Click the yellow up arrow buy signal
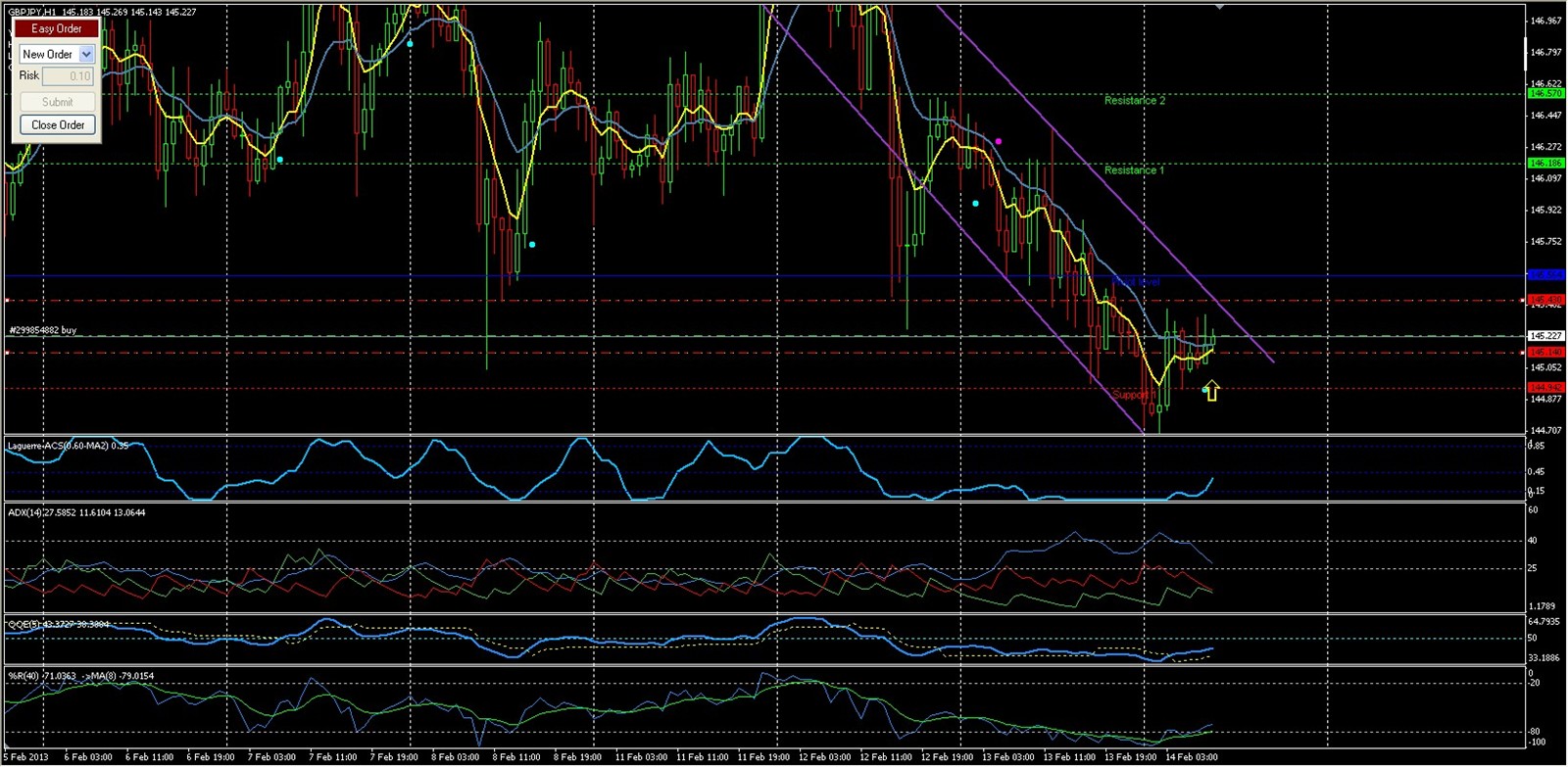Viewport: 1568px width, 767px height. click(x=1211, y=392)
